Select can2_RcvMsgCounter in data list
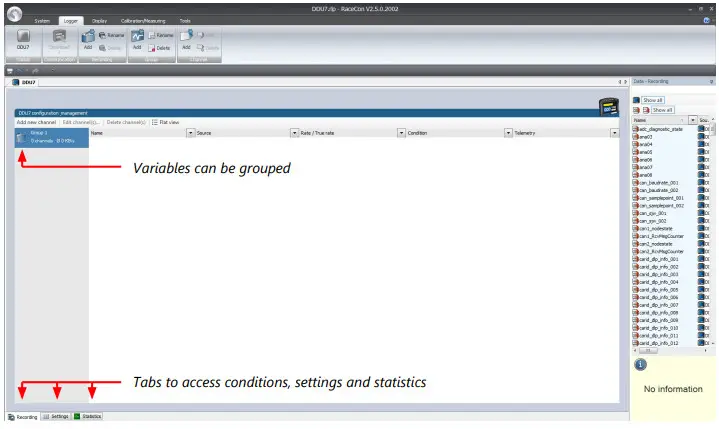This screenshot has width=719, height=429. (661, 252)
